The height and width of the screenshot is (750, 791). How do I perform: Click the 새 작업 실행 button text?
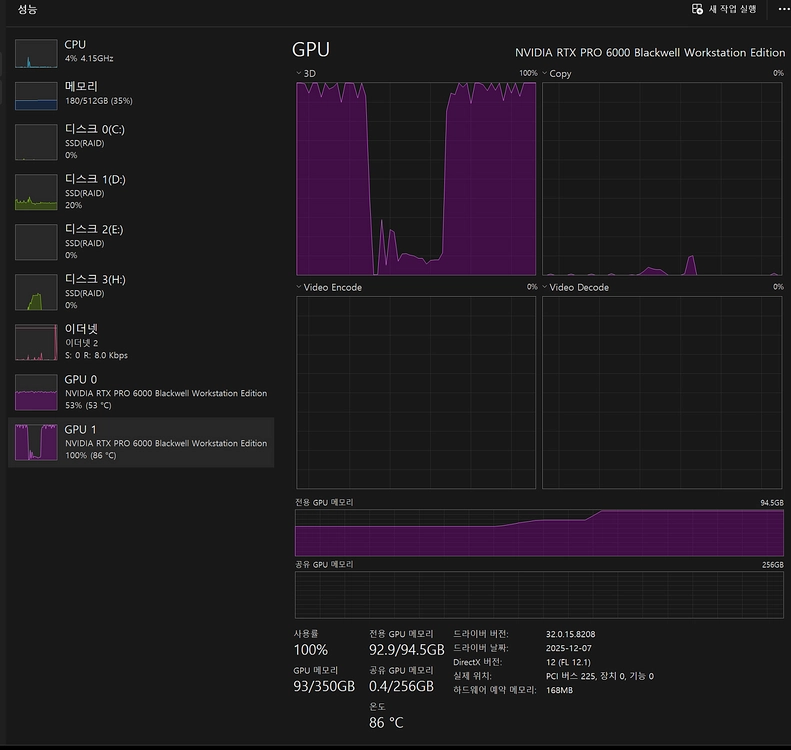pos(732,9)
